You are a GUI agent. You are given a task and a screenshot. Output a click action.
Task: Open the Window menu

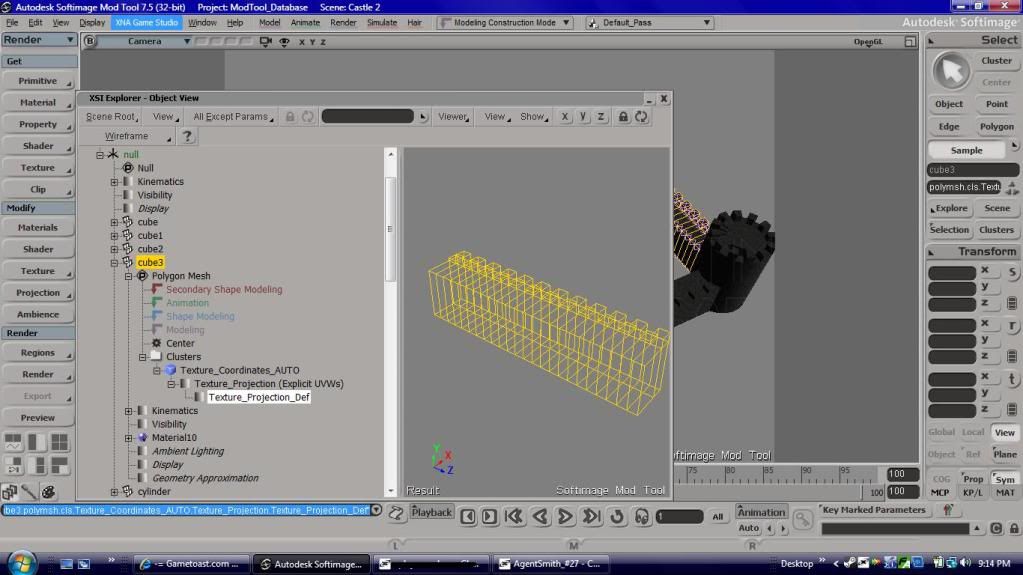pyautogui.click(x=202, y=23)
